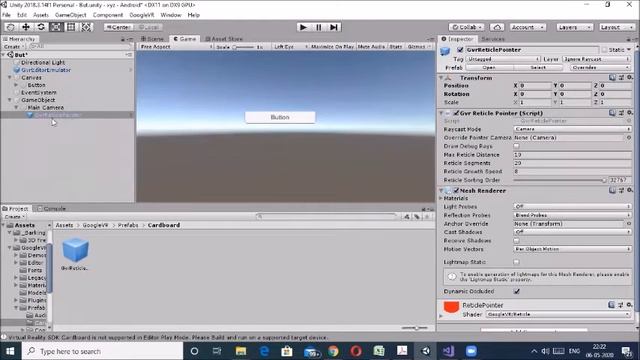Screen dimensions: 640x360
Task: Expand the Materials foldout in Mesh Renderer
Action: tap(441, 198)
